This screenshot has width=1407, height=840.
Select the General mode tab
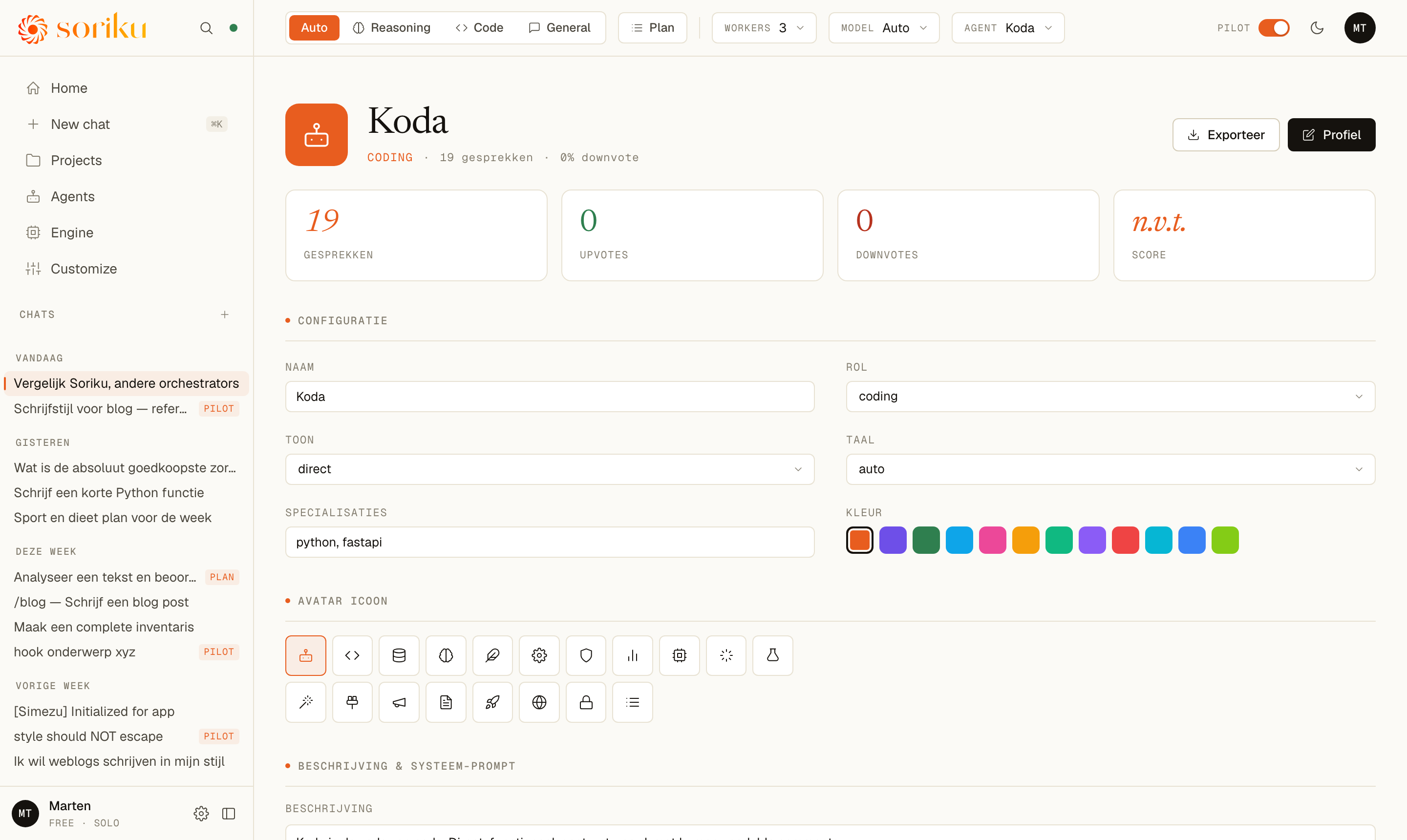click(559, 28)
